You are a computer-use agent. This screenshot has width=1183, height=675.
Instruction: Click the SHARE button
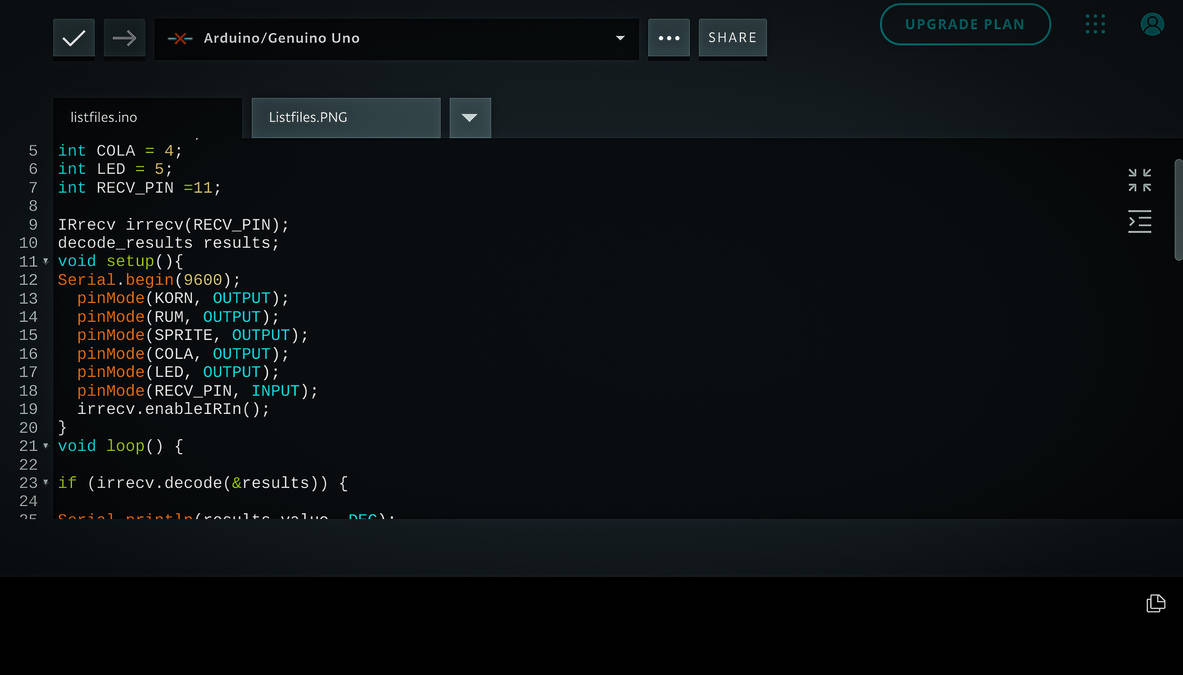(x=733, y=38)
